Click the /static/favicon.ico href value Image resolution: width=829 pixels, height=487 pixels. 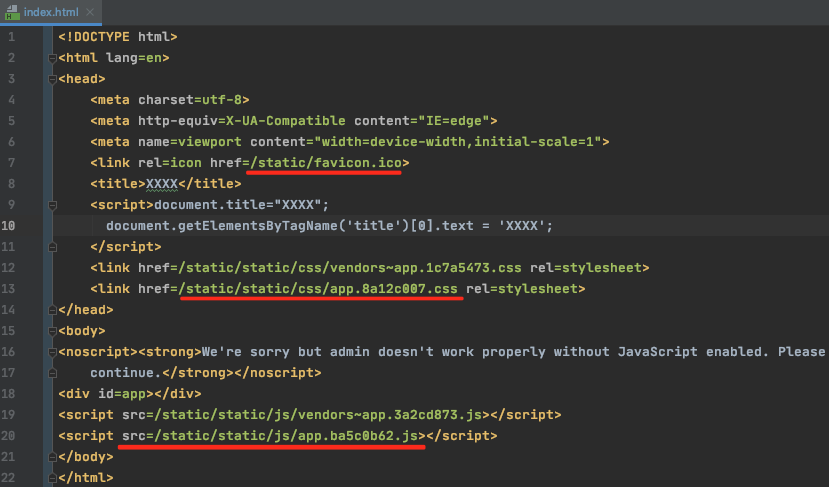[326, 163]
